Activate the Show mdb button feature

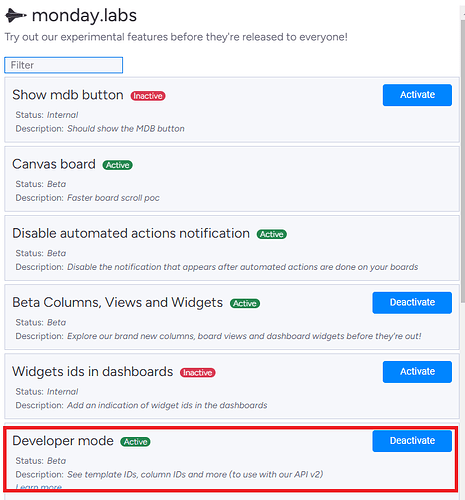pos(417,95)
